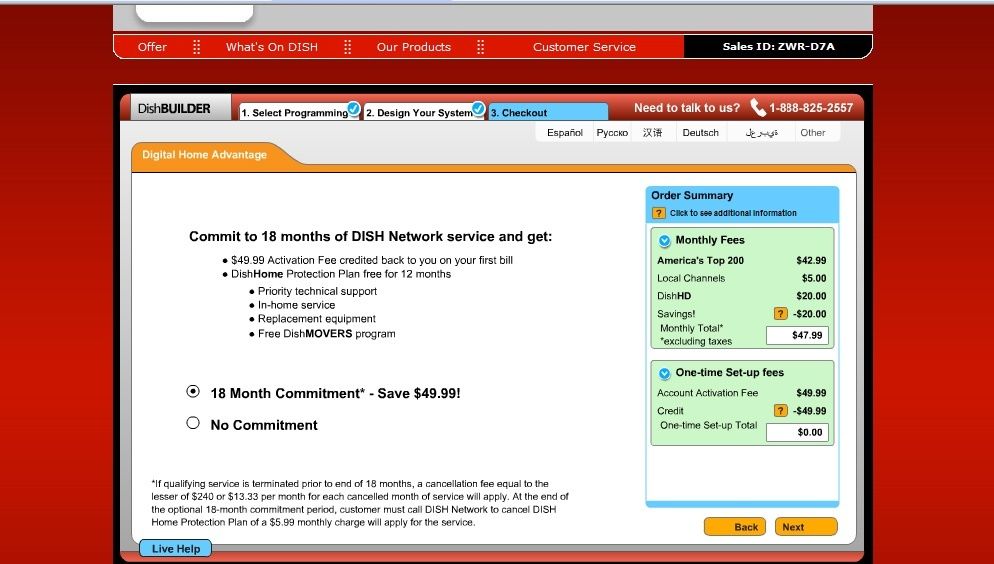This screenshot has width=994, height=564.
Task: Switch language to Русско
Action: click(x=612, y=132)
